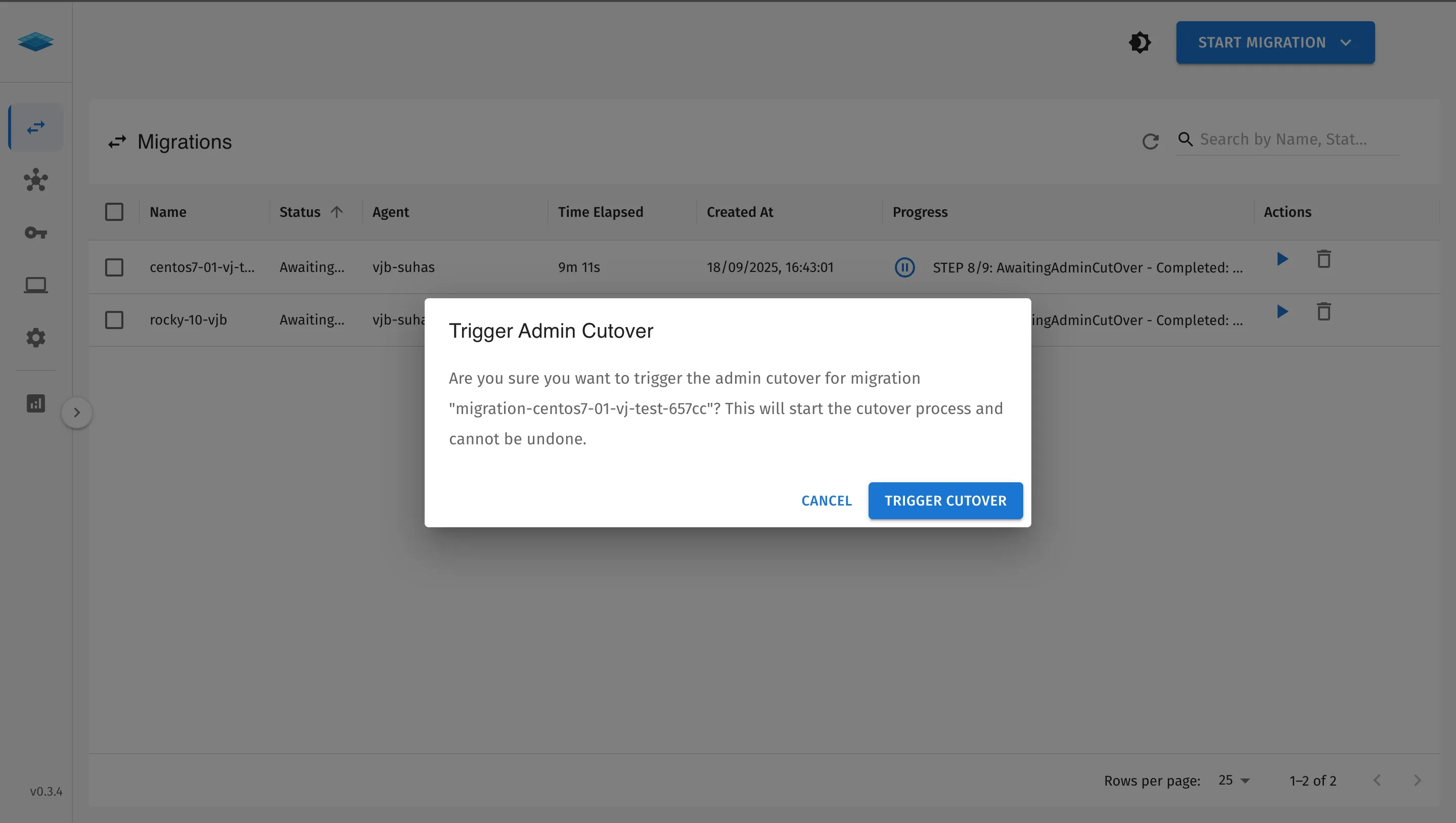
Task: Open the settings gear in the sidebar
Action: pos(35,338)
